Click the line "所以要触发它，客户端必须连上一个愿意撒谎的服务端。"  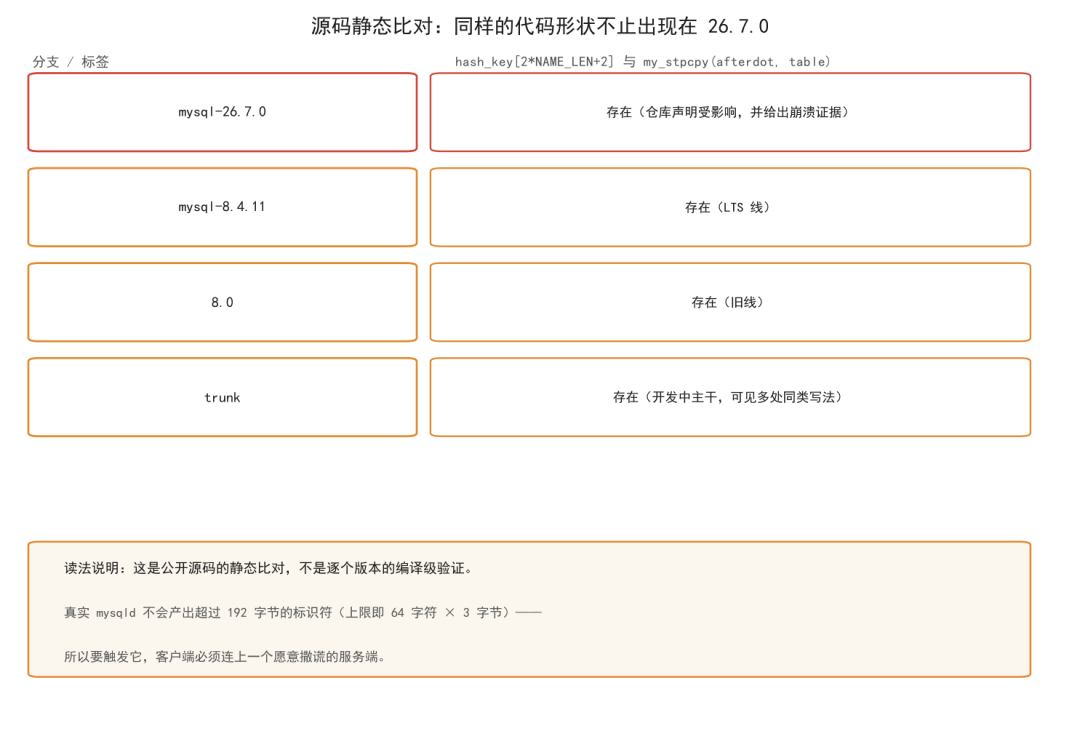coord(225,657)
